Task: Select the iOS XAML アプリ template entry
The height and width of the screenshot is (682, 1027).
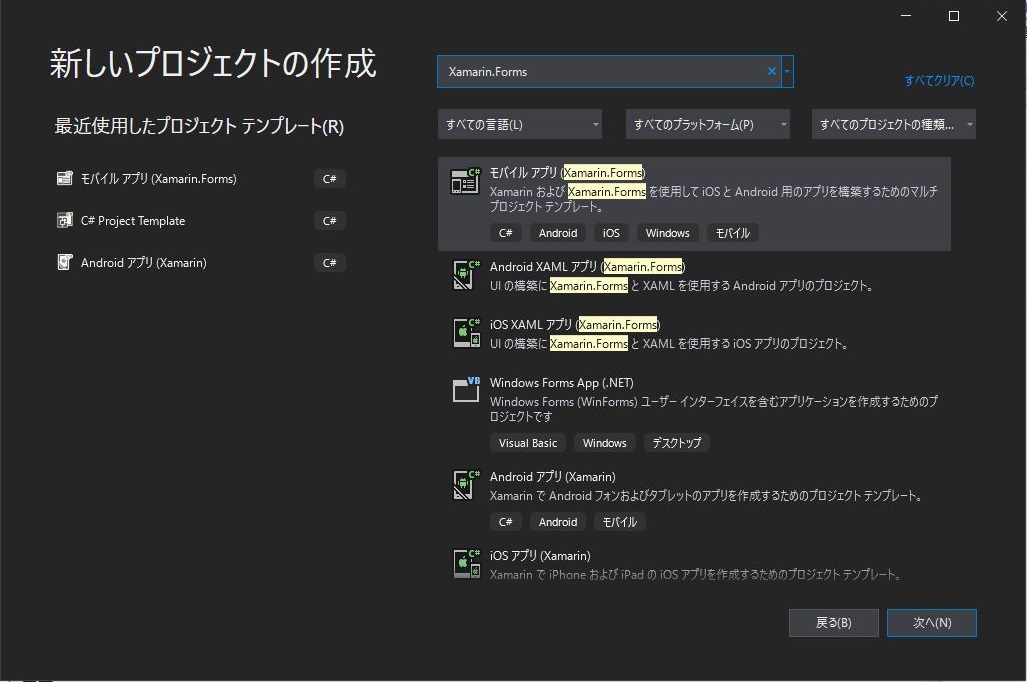Action: 650,333
